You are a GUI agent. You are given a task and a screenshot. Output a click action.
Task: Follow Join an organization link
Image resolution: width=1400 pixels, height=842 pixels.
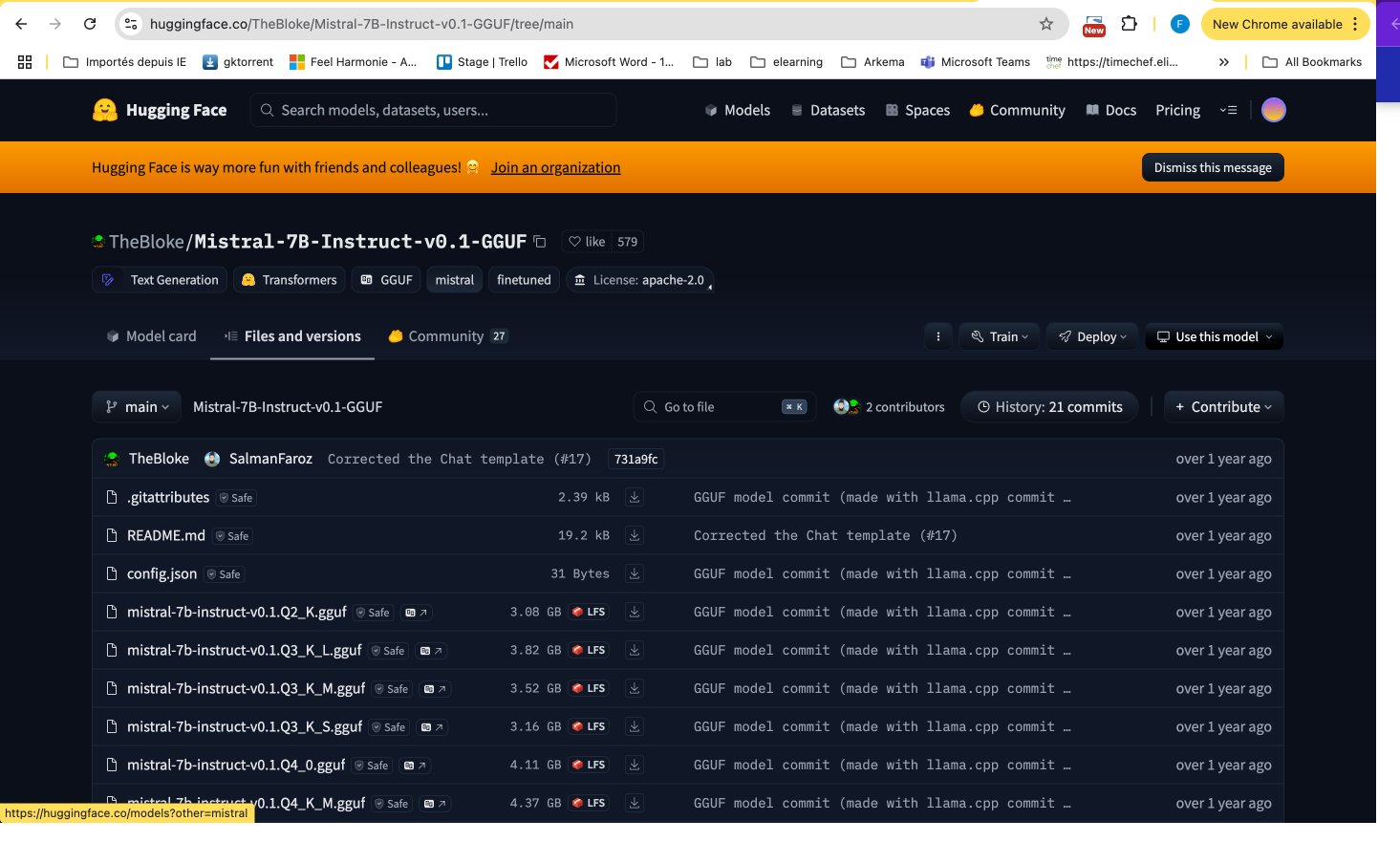555,167
